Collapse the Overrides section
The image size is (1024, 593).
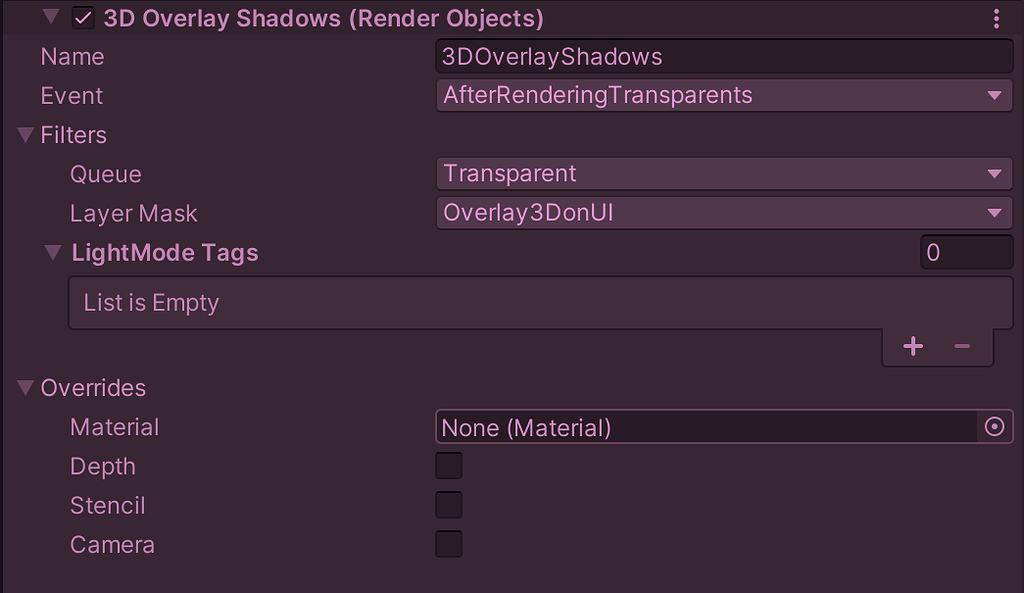26,388
